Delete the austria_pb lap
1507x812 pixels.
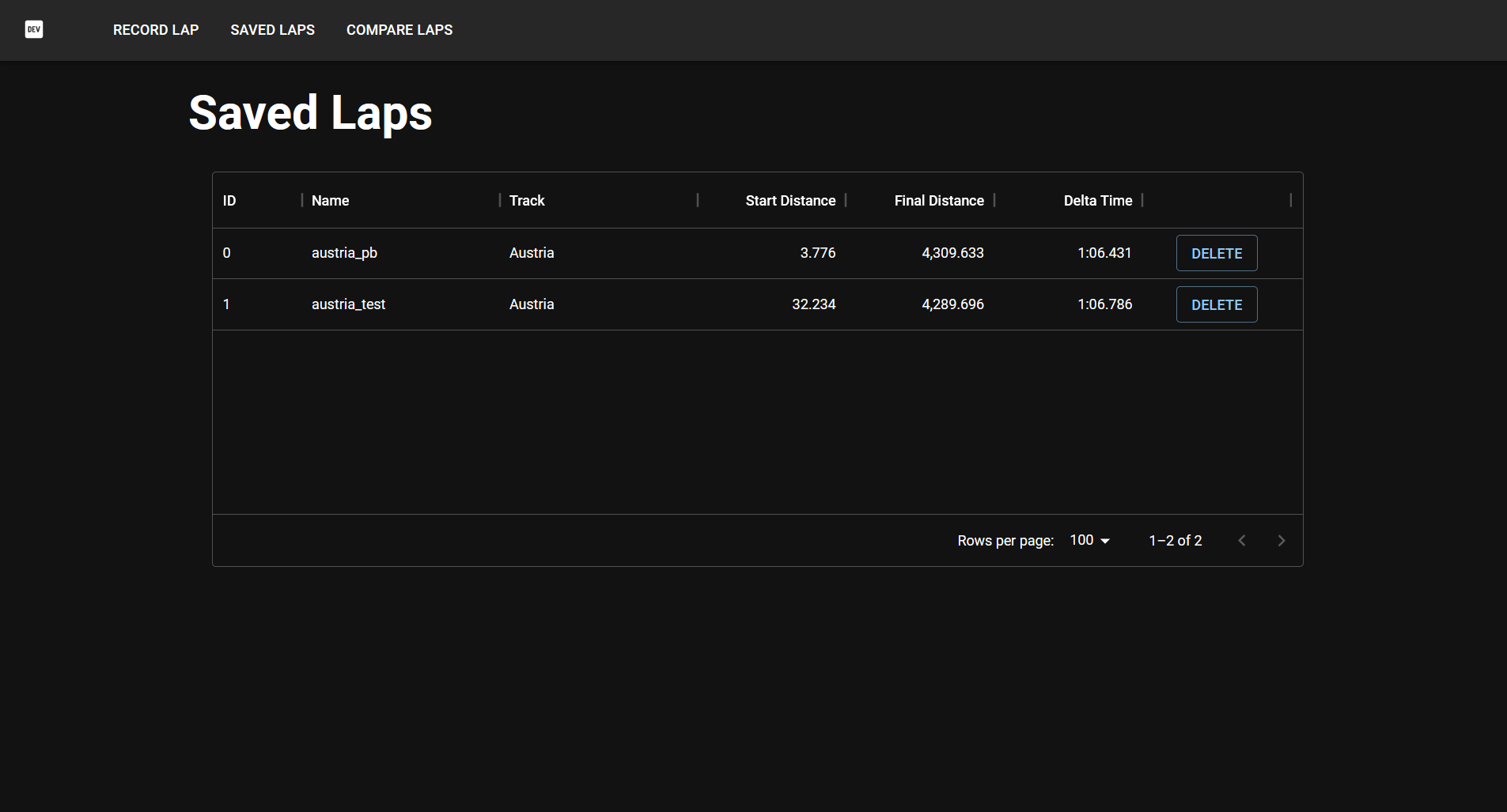tap(1217, 253)
